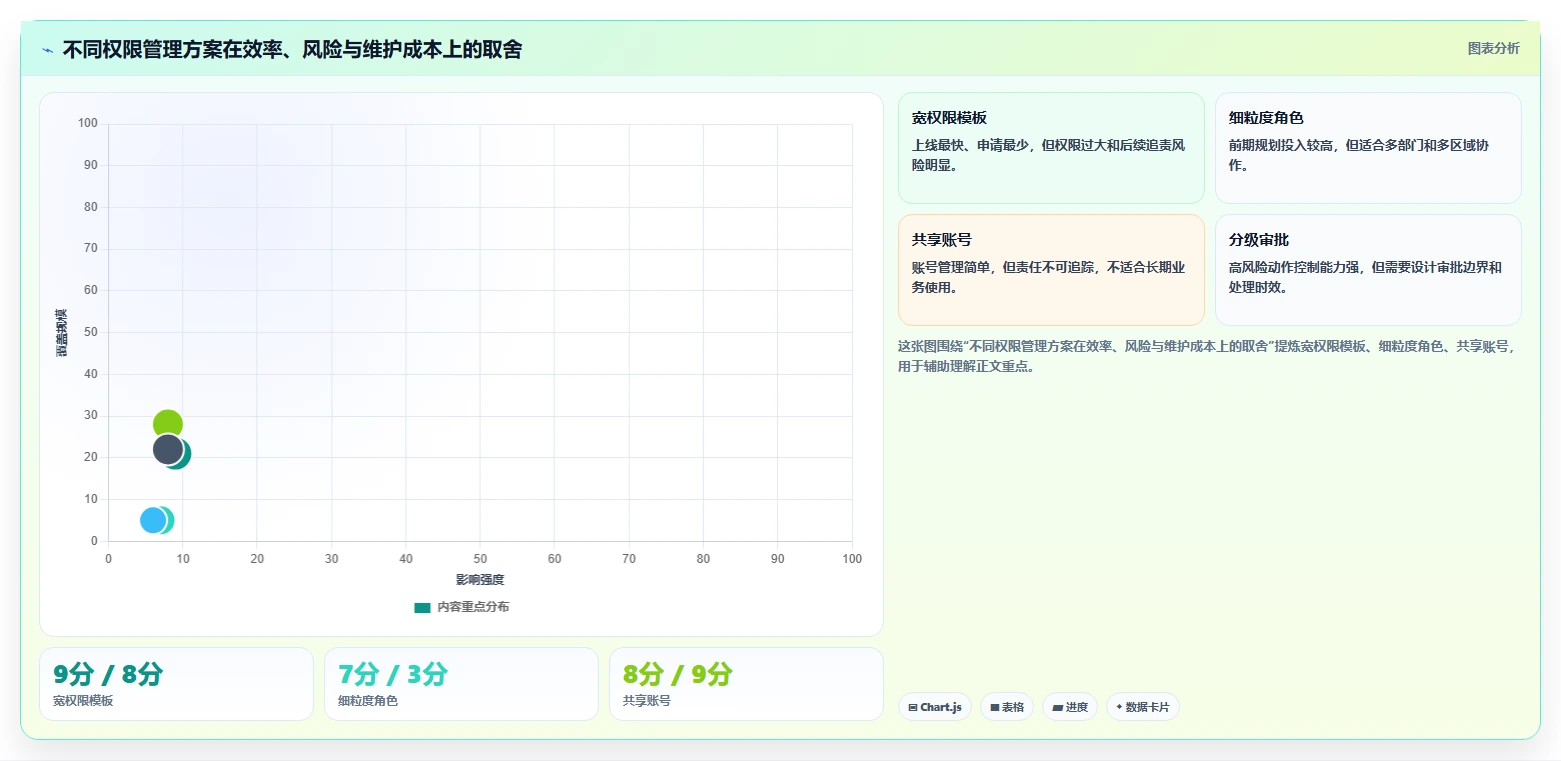Viewport: 1561px width, 761px height.
Task: Click the chart title 不同权限管理方案 heading
Action: (x=292, y=50)
